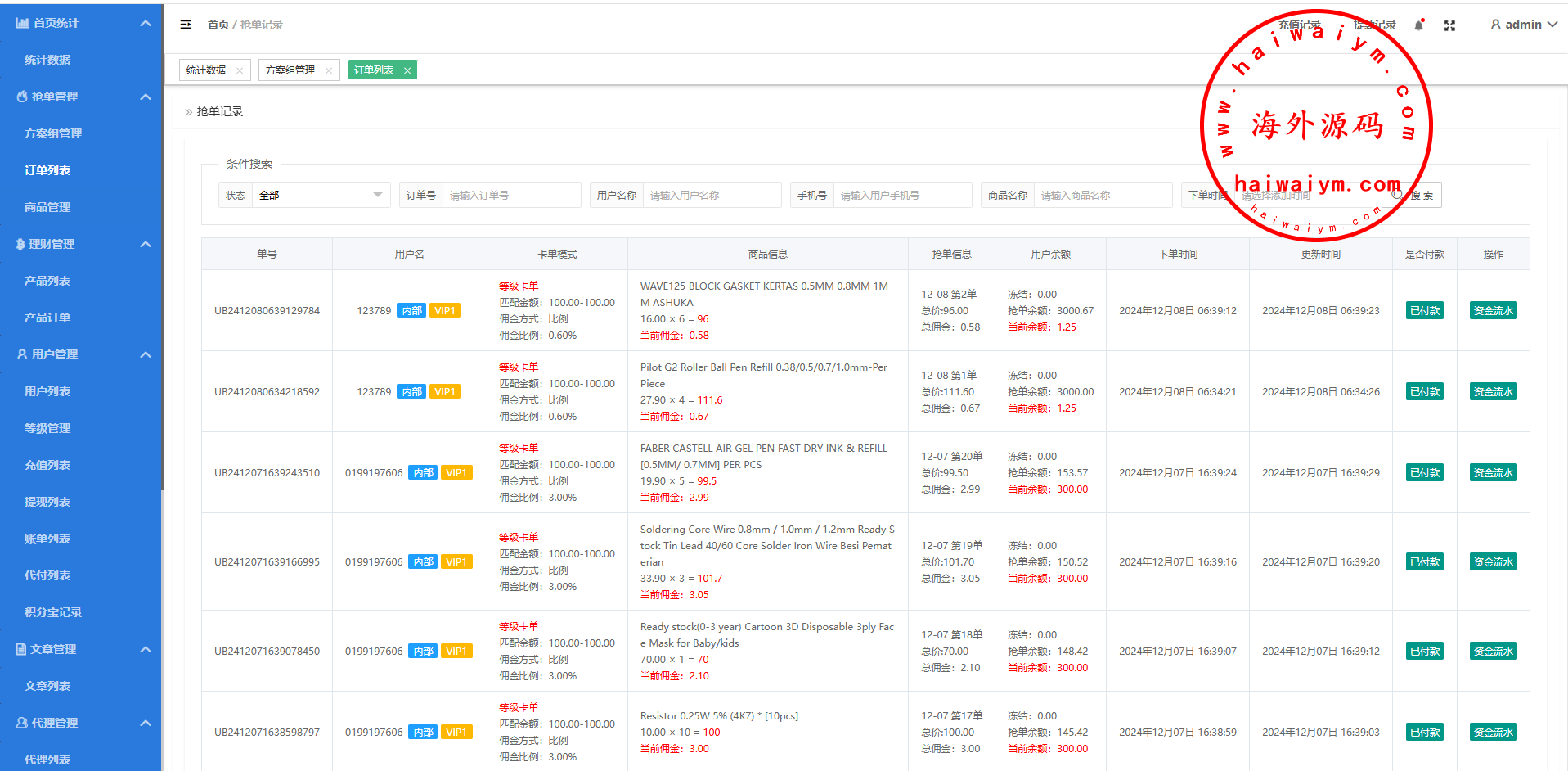Go to 首页 breadcrumb link
The width and height of the screenshot is (1568, 771).
click(x=218, y=25)
